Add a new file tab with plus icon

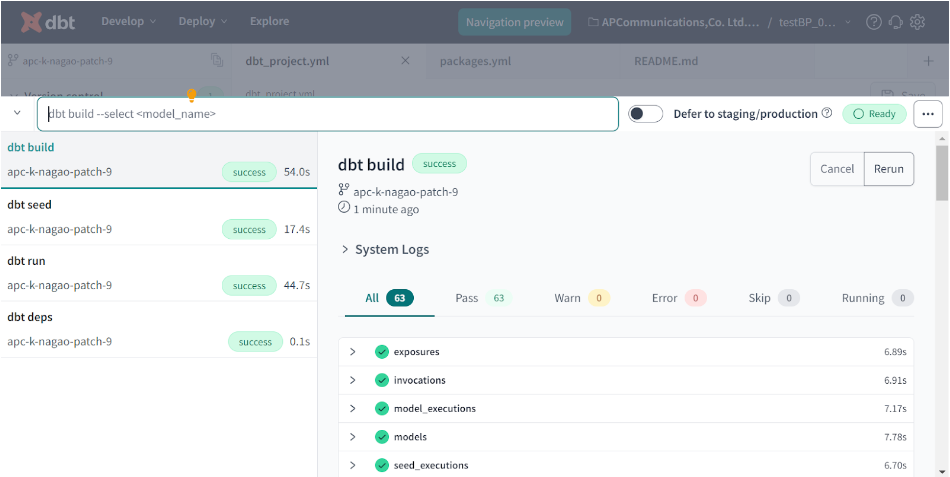[x=928, y=61]
